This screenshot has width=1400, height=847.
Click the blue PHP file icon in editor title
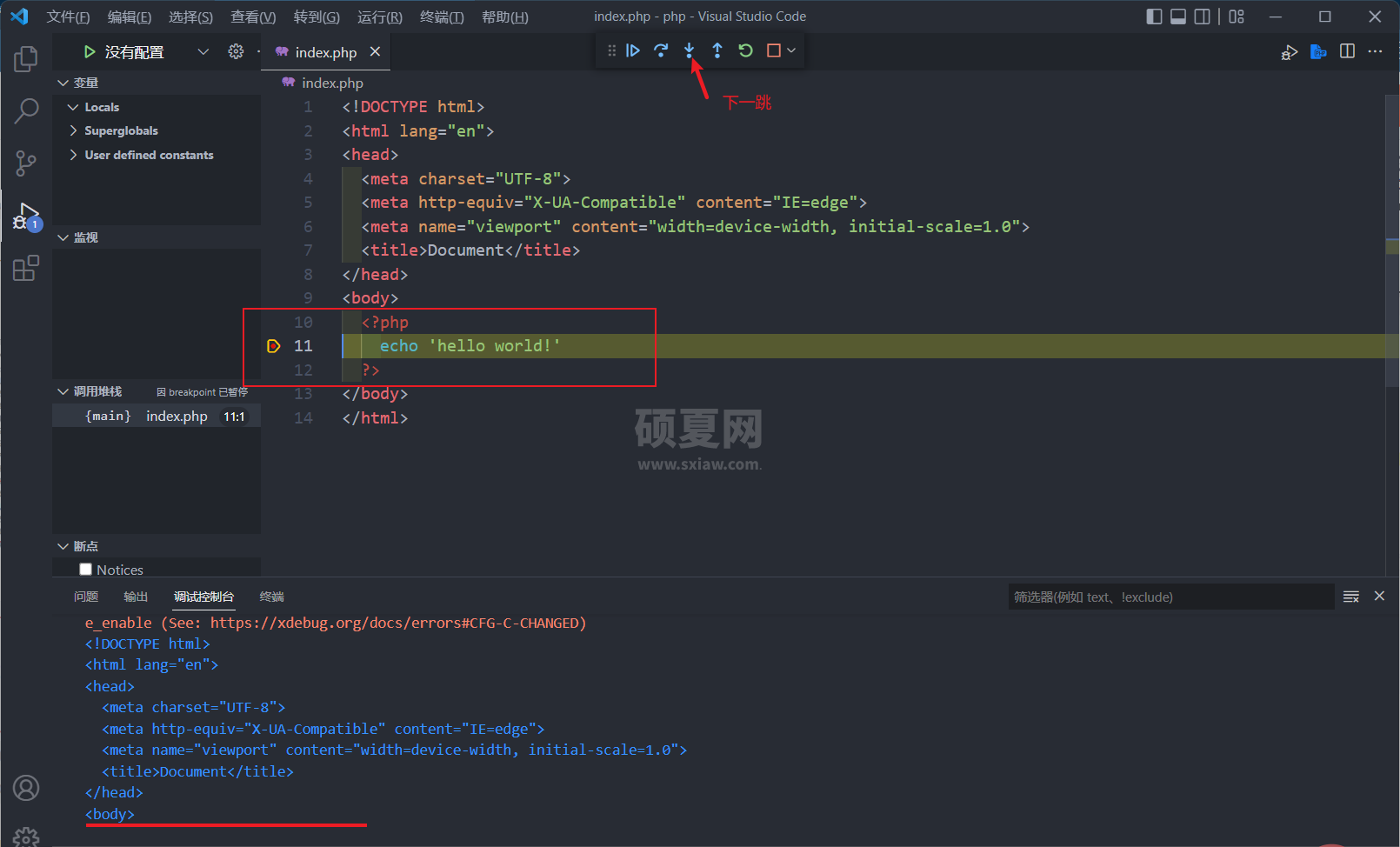click(x=1318, y=52)
